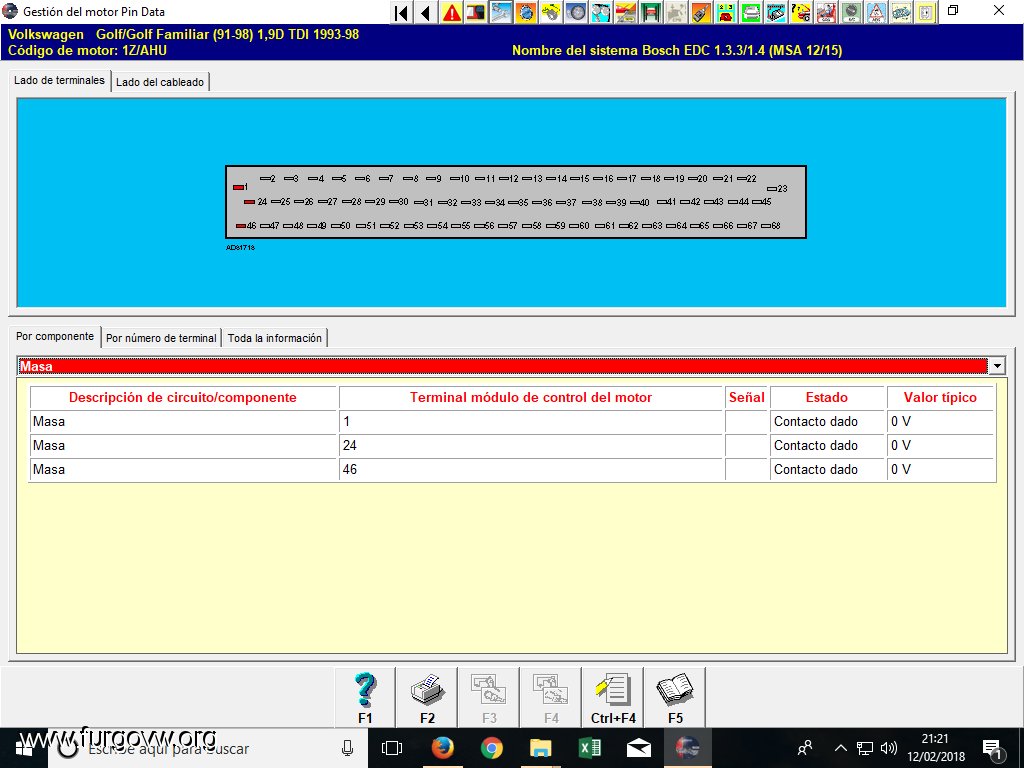Image resolution: width=1024 pixels, height=768 pixels.
Task: Click terminal cell showing 46
Action: tap(531, 470)
